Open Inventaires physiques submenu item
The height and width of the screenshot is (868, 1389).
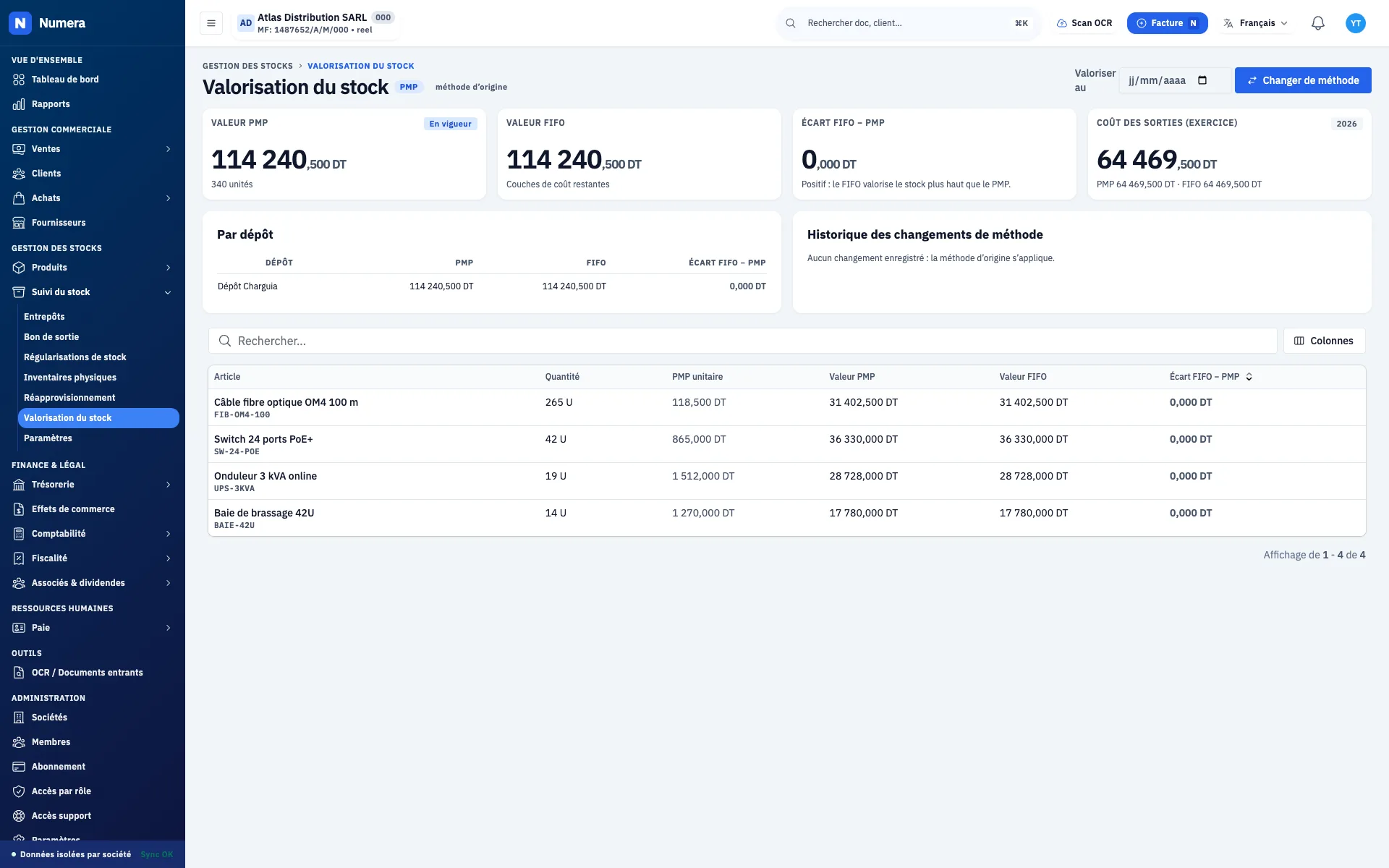[98, 378]
